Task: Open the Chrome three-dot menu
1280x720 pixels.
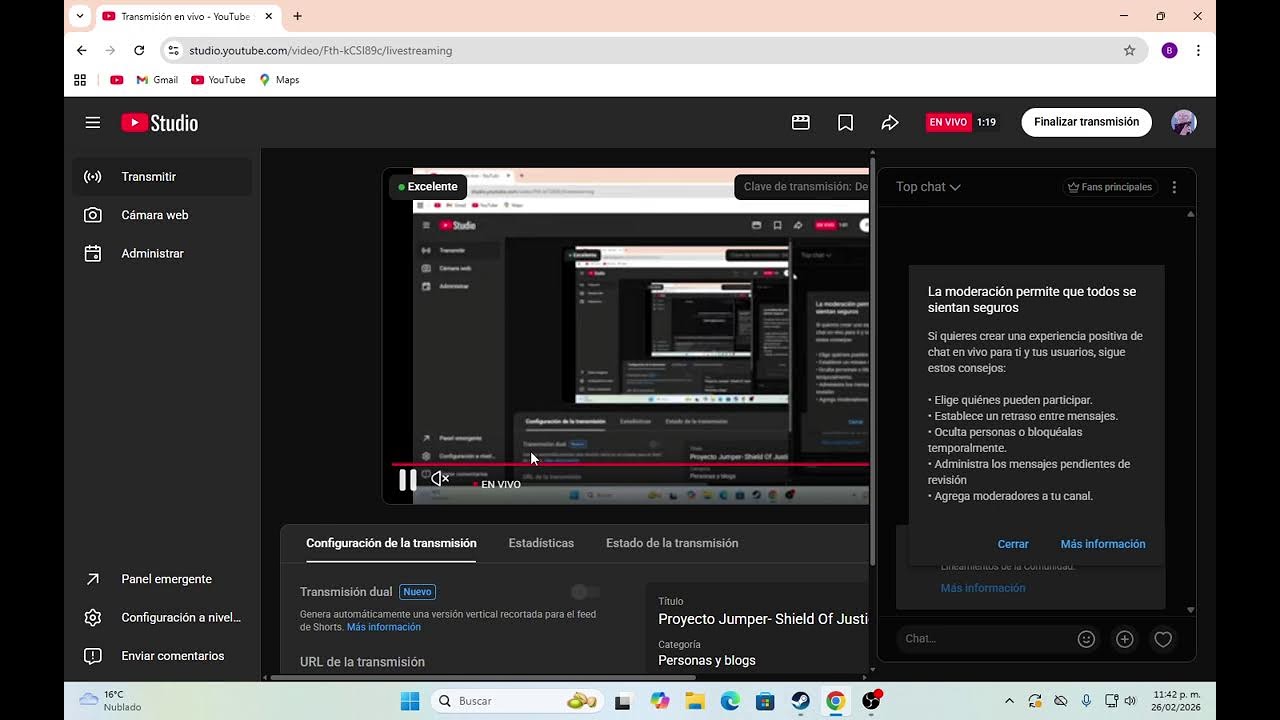Action: [1198, 50]
